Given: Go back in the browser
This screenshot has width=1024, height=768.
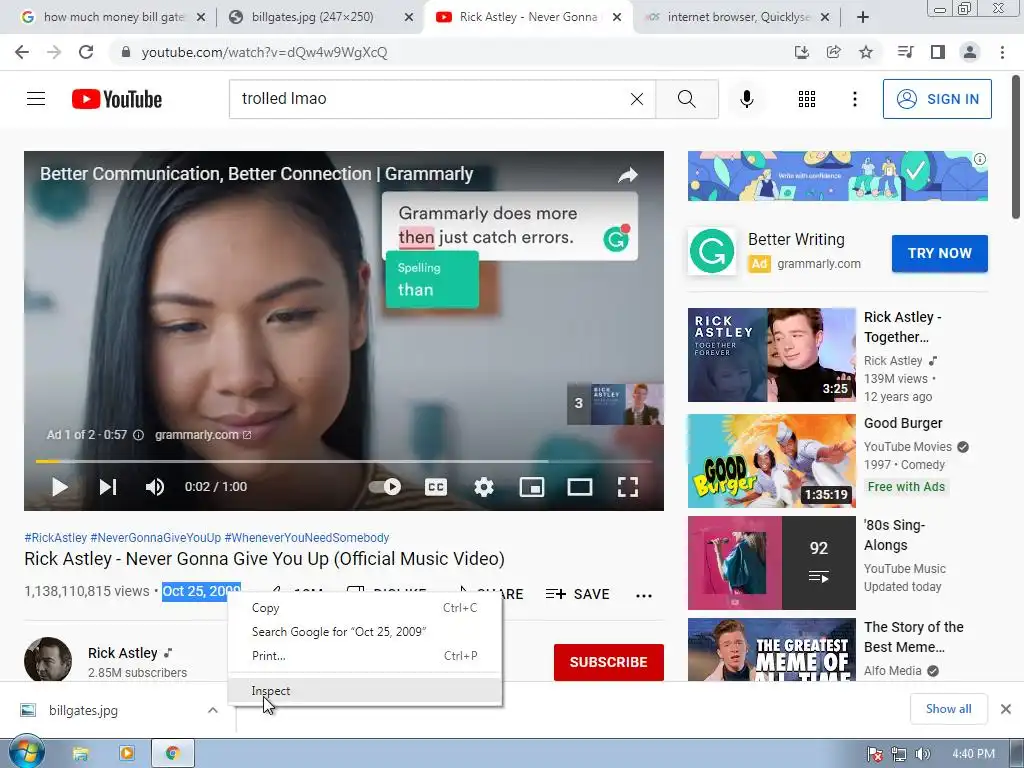Looking at the screenshot, I should point(22,52).
